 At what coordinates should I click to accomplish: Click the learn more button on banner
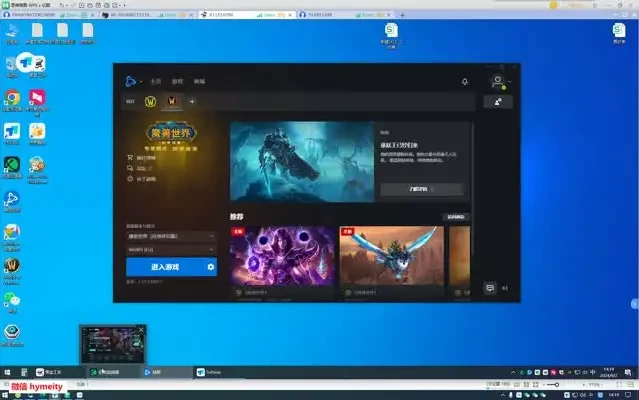(421, 188)
